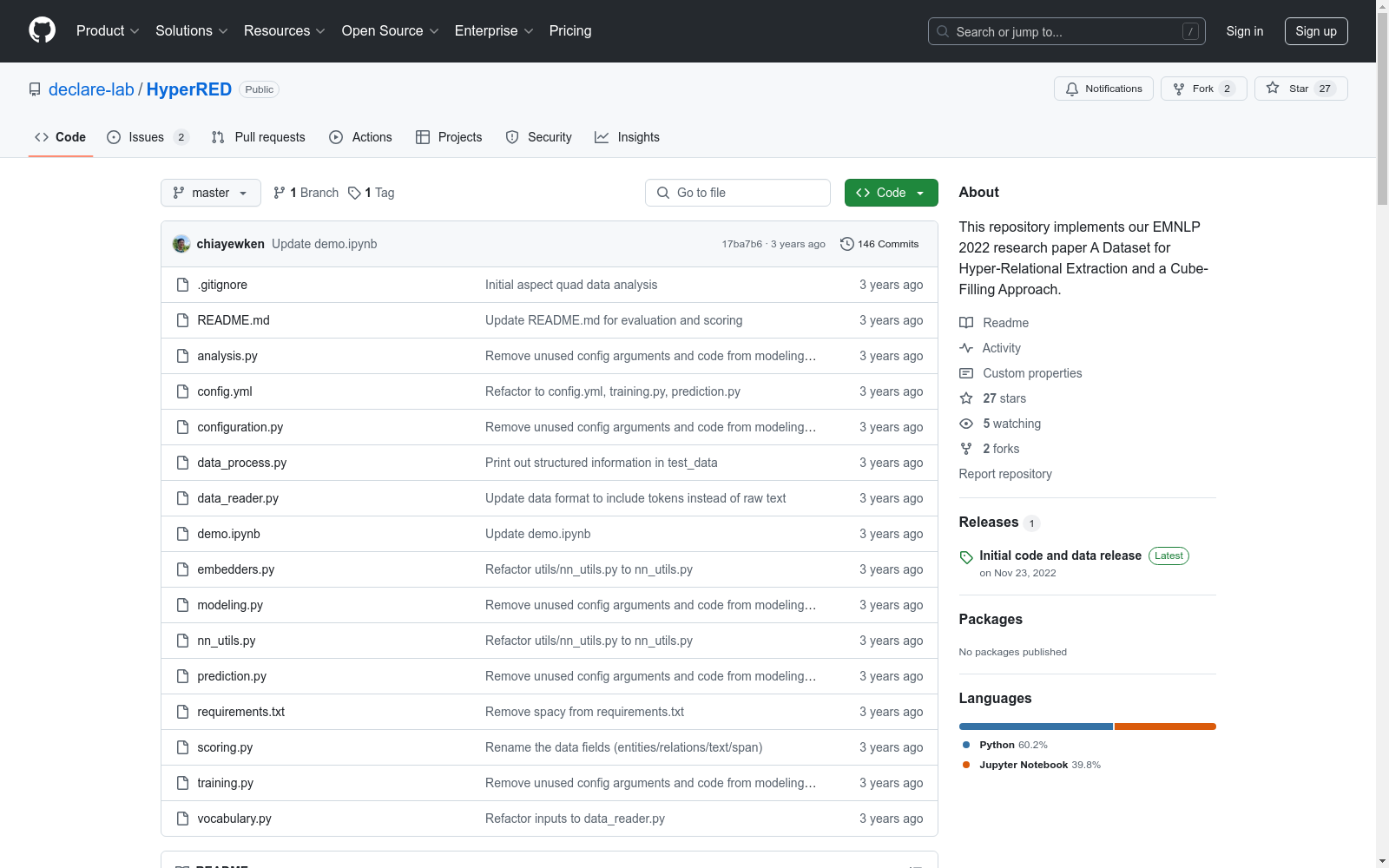Open the Issues tab
The height and width of the screenshot is (868, 1389).
(148, 137)
